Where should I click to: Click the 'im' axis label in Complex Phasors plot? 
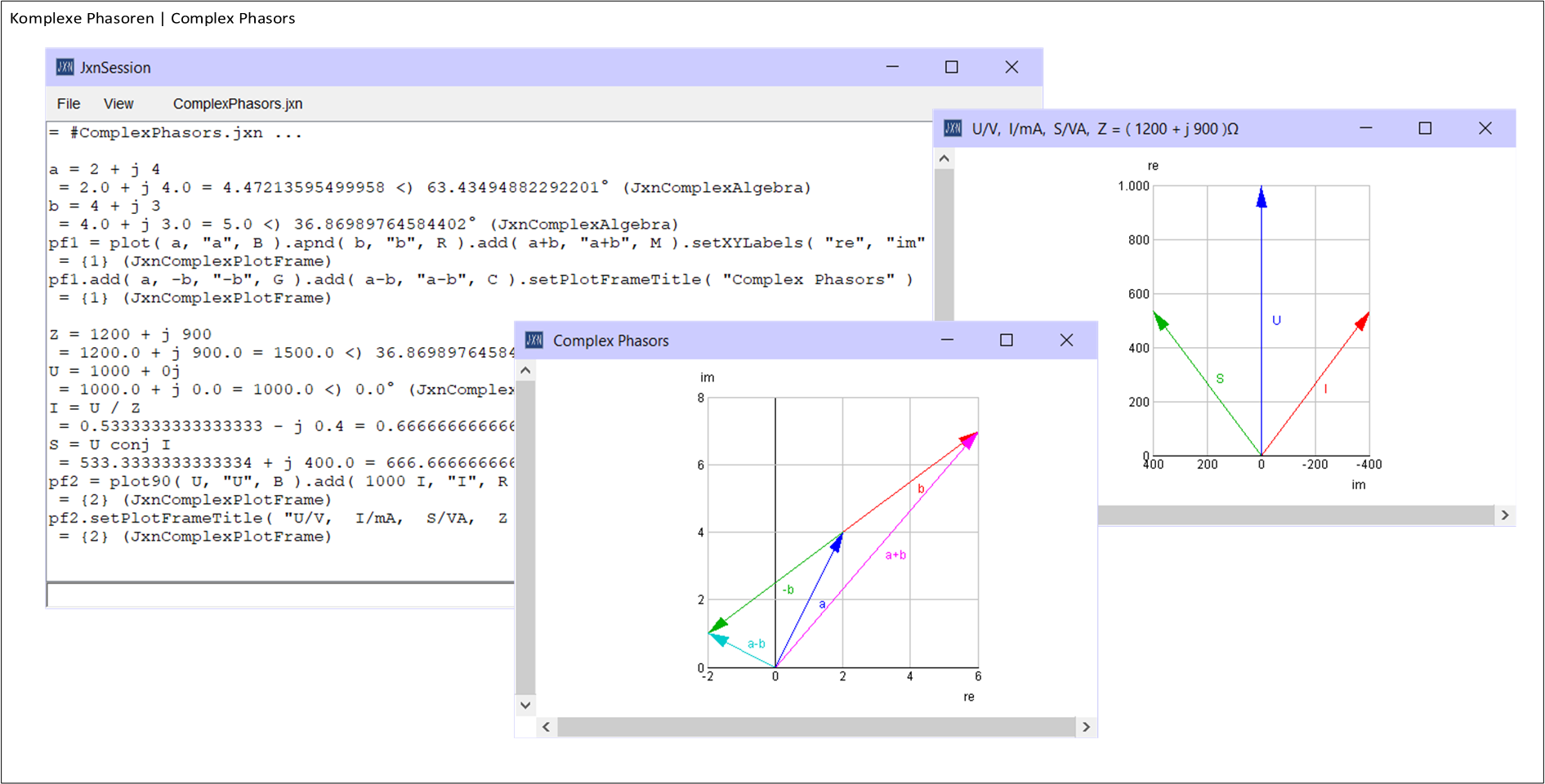click(708, 377)
